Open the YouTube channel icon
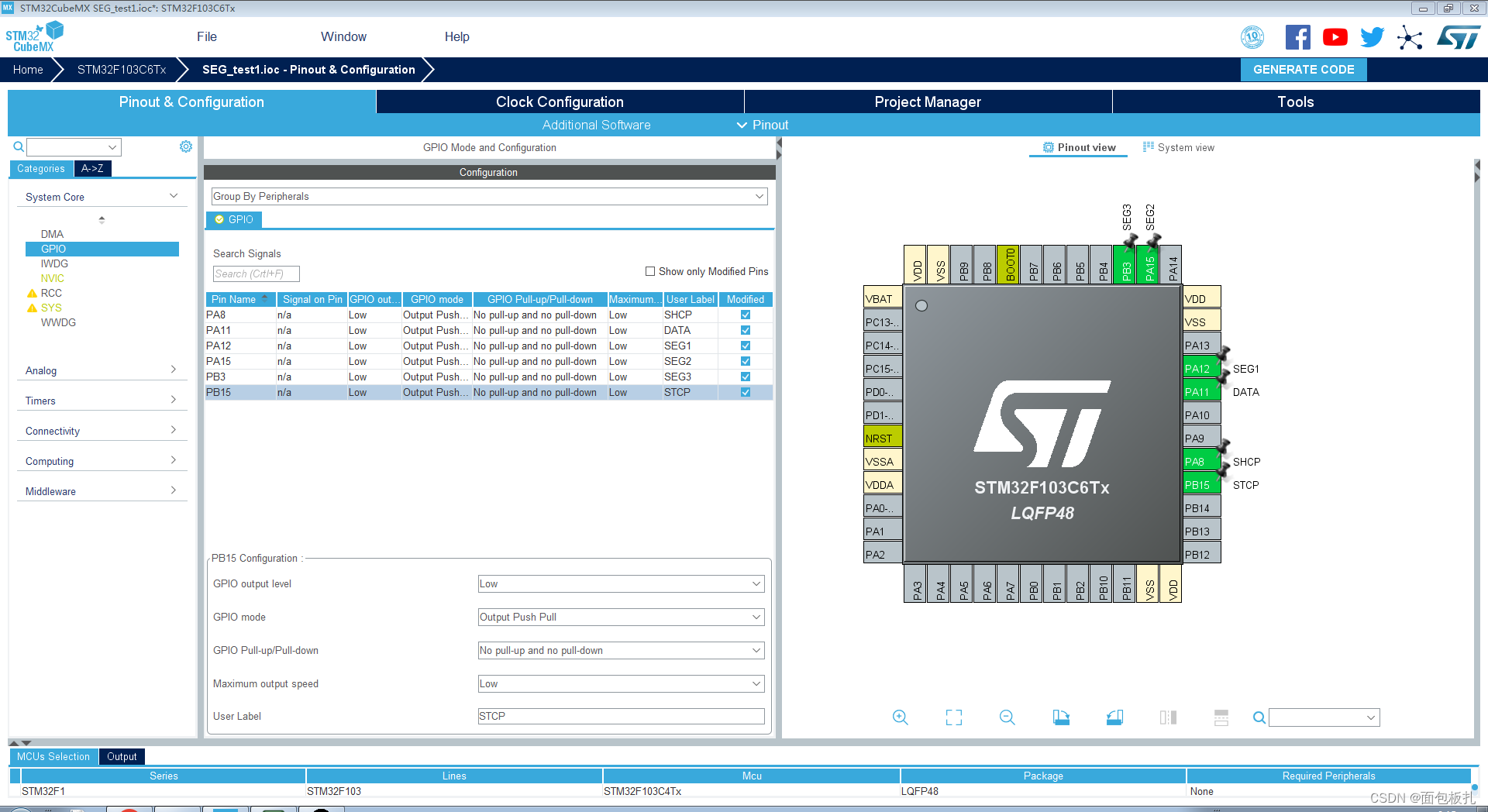The width and height of the screenshot is (1488, 812). click(x=1335, y=37)
